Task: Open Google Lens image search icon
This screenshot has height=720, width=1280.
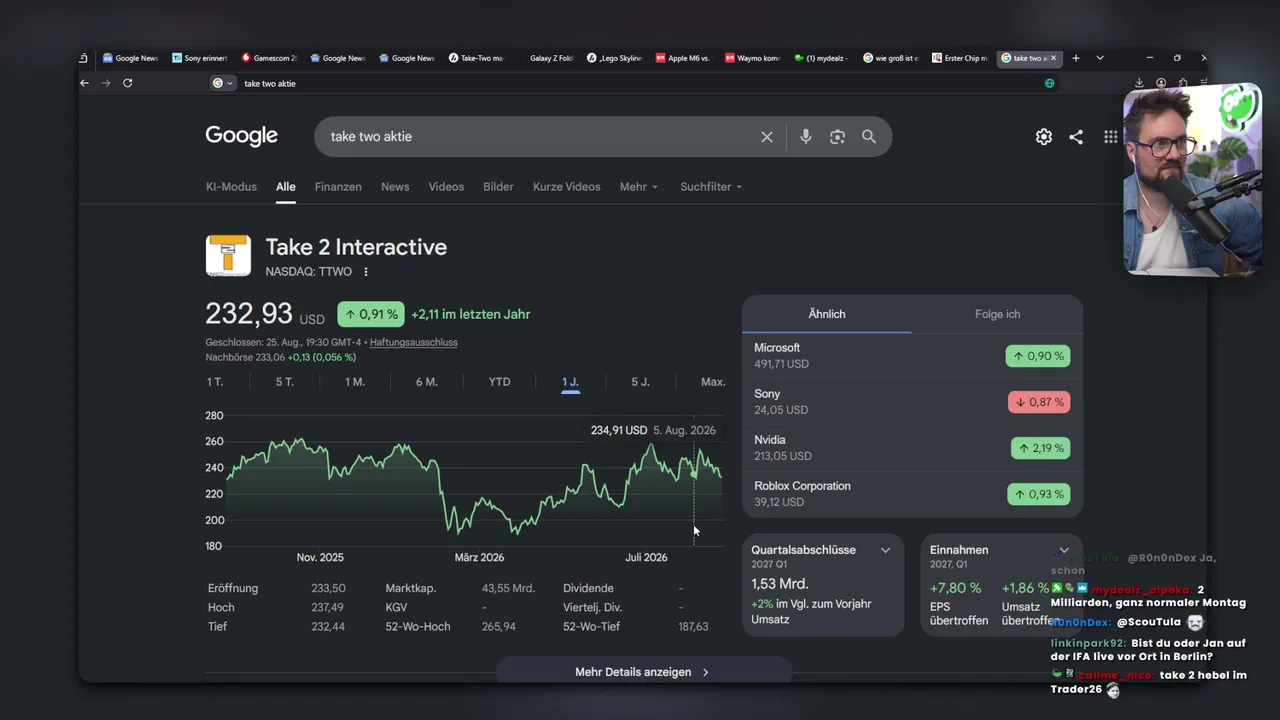Action: [837, 137]
